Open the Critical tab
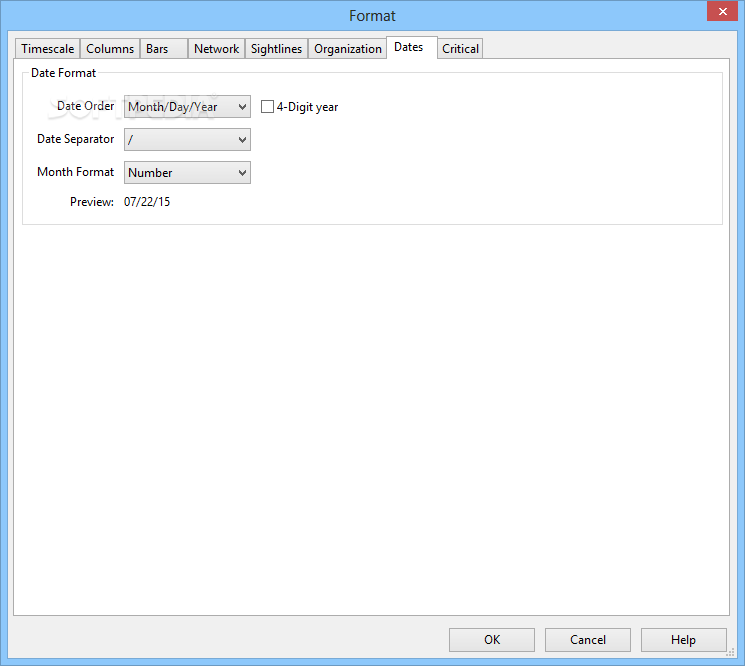 tap(460, 49)
